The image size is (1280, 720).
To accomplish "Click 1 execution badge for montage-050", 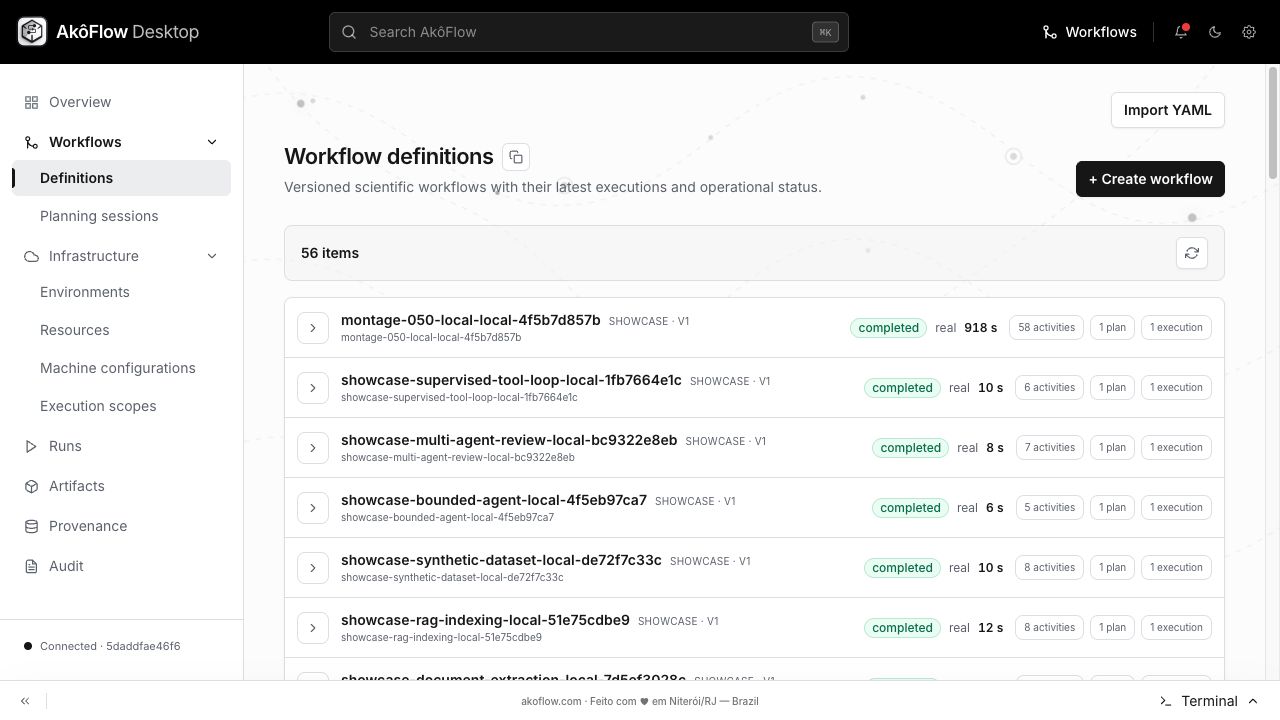I will pos(1176,328).
